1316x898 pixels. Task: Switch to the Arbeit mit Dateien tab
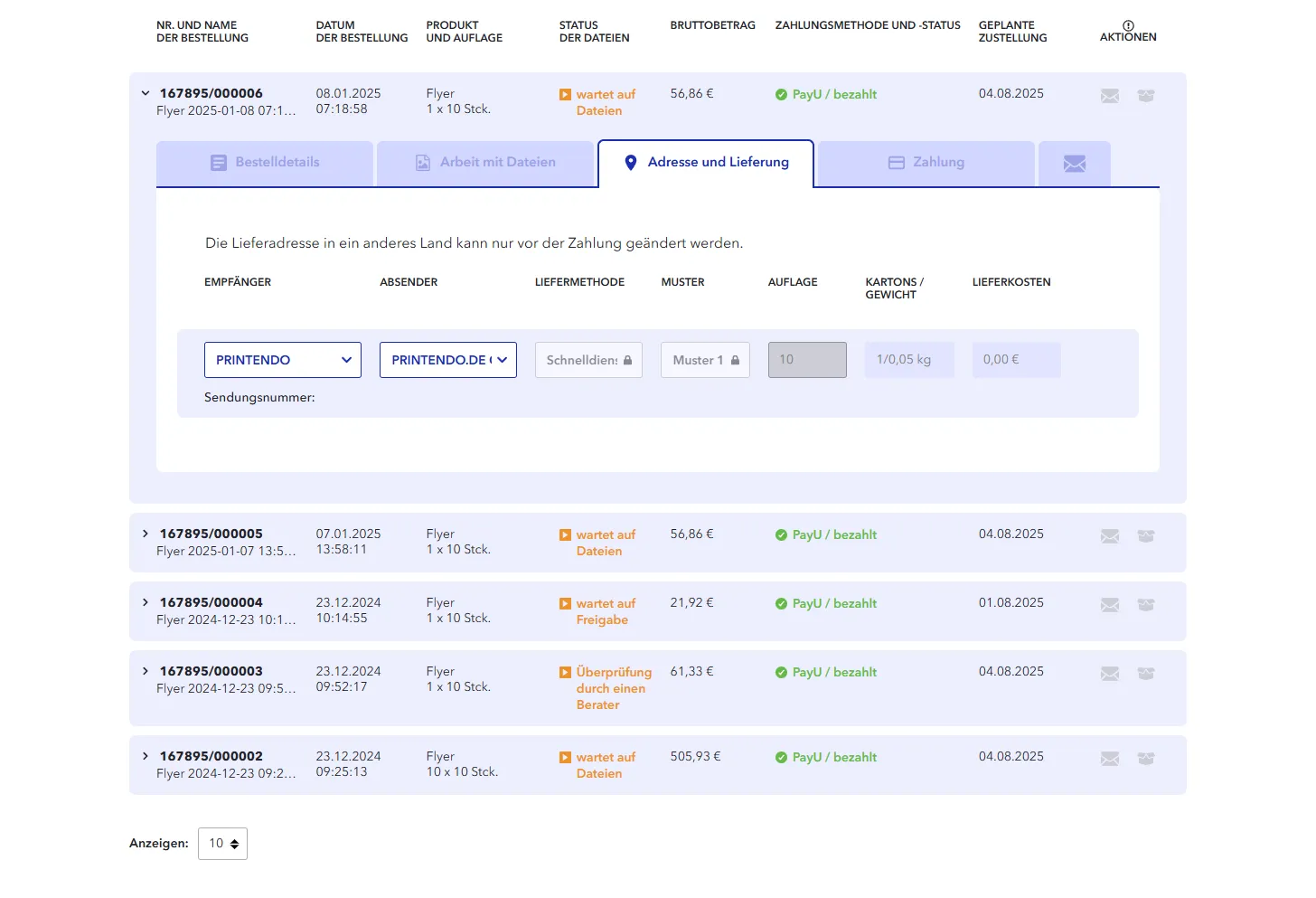pos(485,164)
